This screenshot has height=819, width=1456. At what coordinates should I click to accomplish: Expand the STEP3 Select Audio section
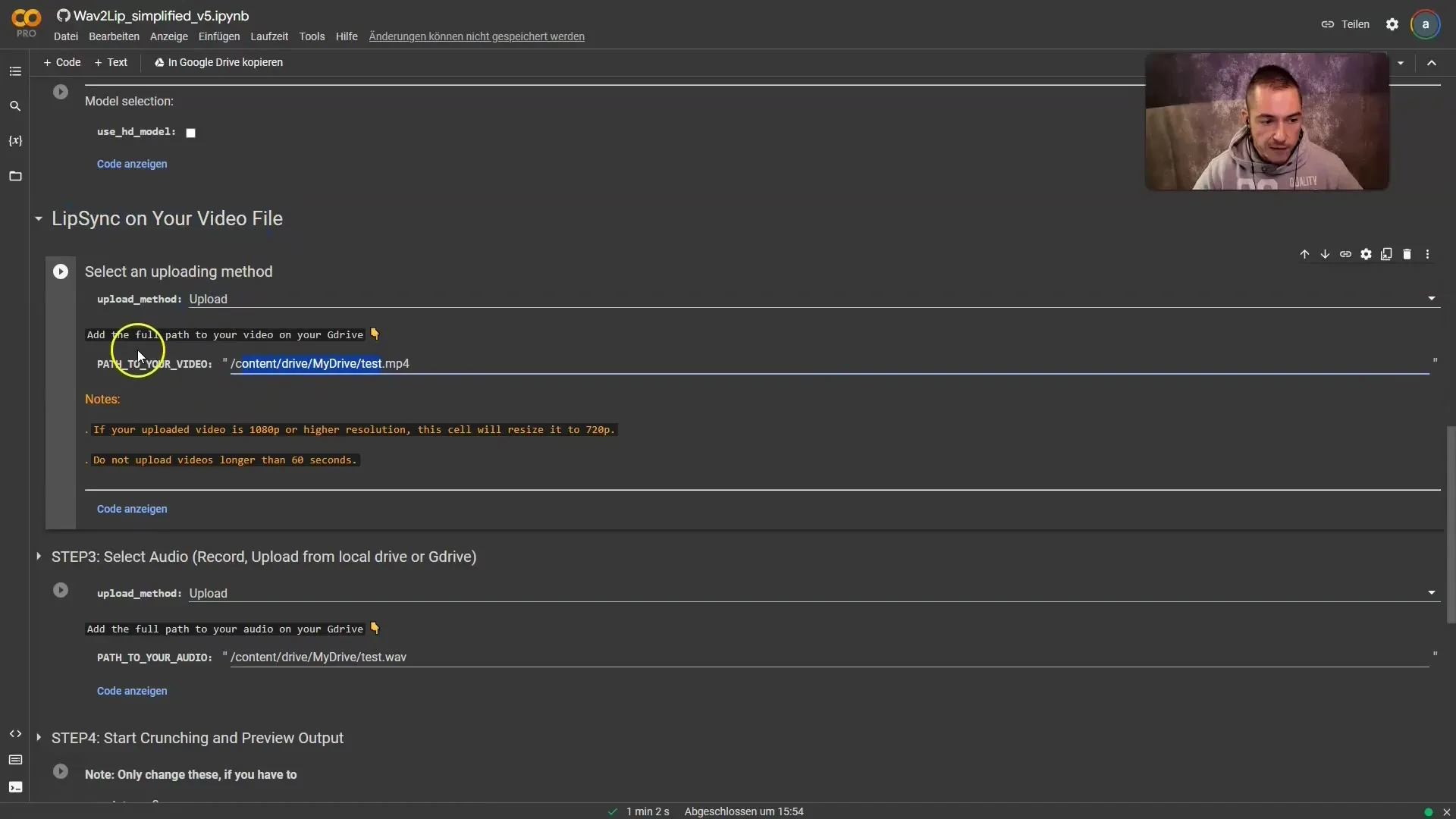click(x=39, y=557)
